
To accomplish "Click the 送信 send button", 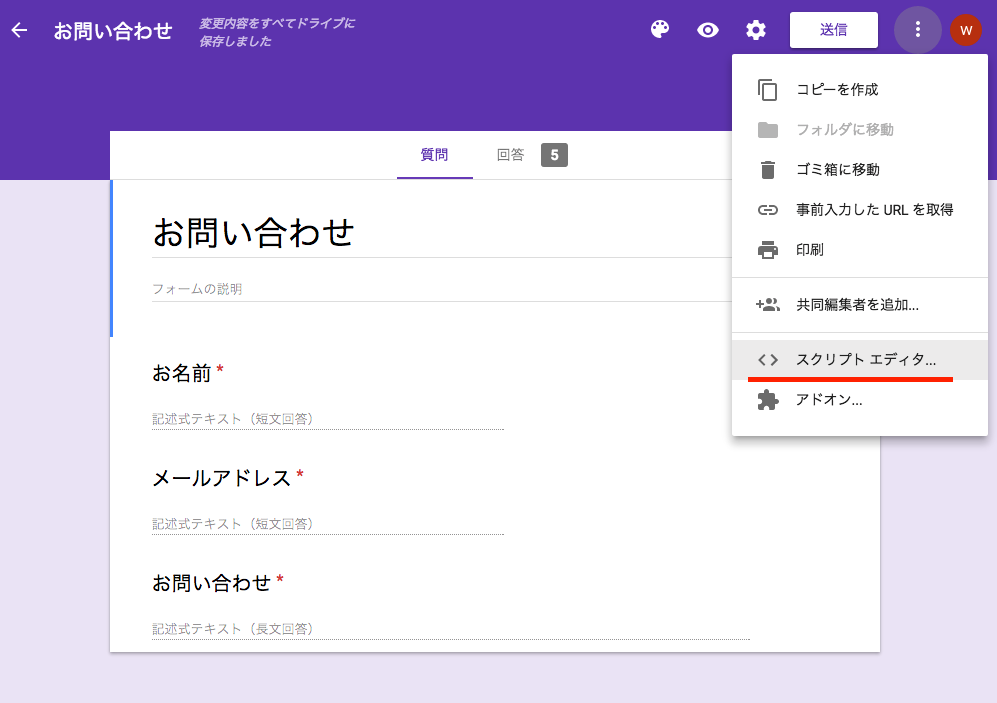I will pyautogui.click(x=834, y=30).
